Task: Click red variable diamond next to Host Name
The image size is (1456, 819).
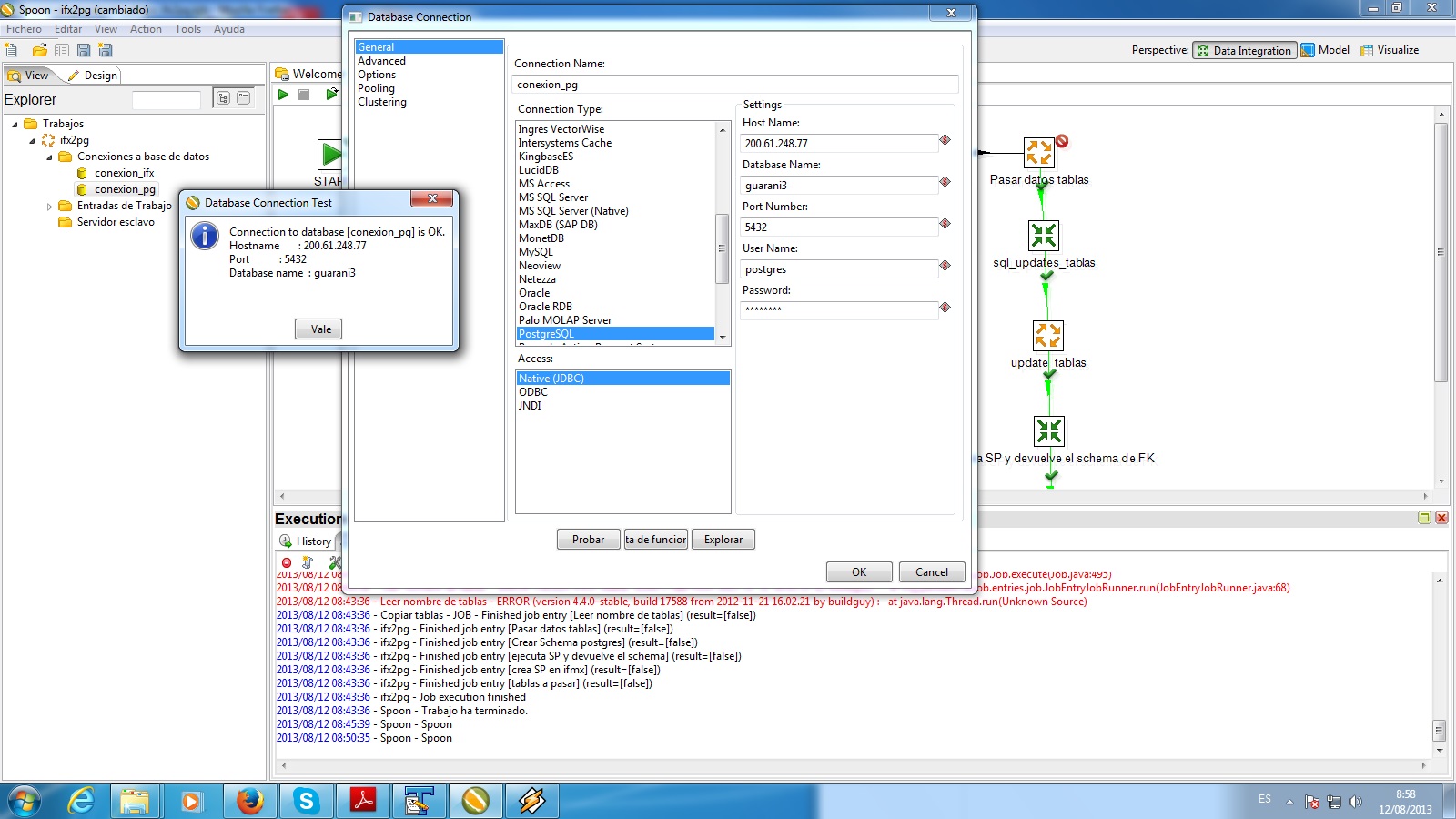Action: [945, 140]
